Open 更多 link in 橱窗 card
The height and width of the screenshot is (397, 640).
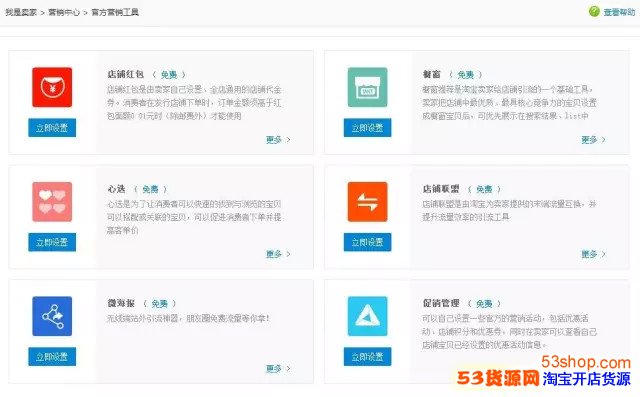click(593, 140)
